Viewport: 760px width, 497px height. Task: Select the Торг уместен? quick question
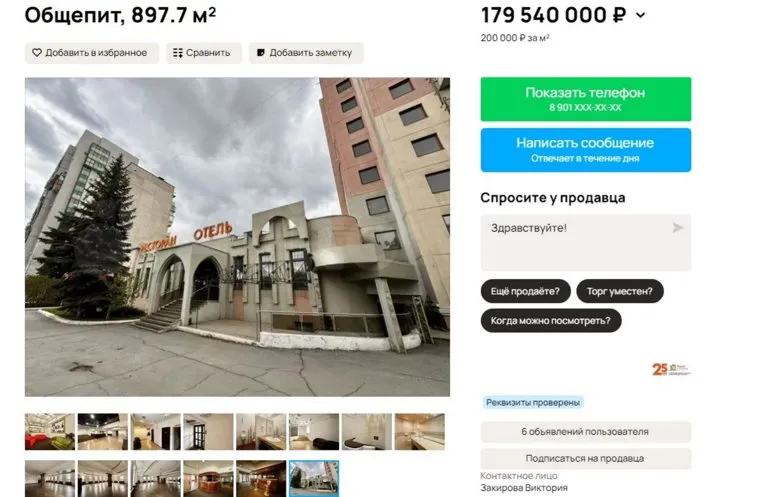pyautogui.click(x=619, y=291)
